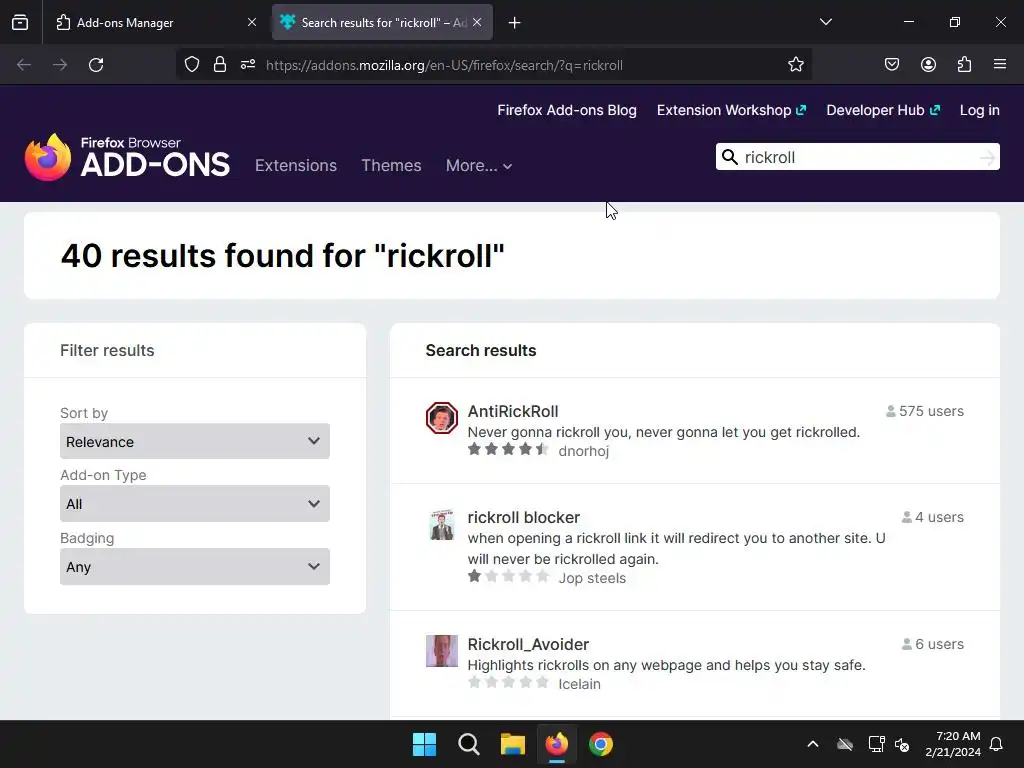The image size is (1024, 768).
Task: Click author name Icelain
Action: [x=579, y=684]
